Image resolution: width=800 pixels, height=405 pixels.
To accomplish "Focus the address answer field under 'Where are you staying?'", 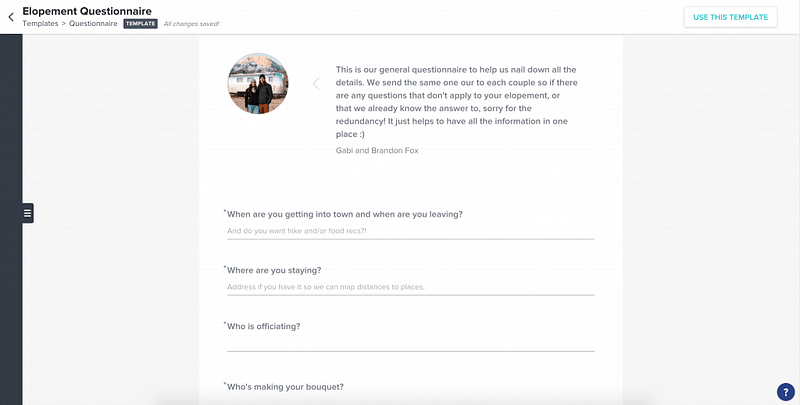I will click(410, 287).
